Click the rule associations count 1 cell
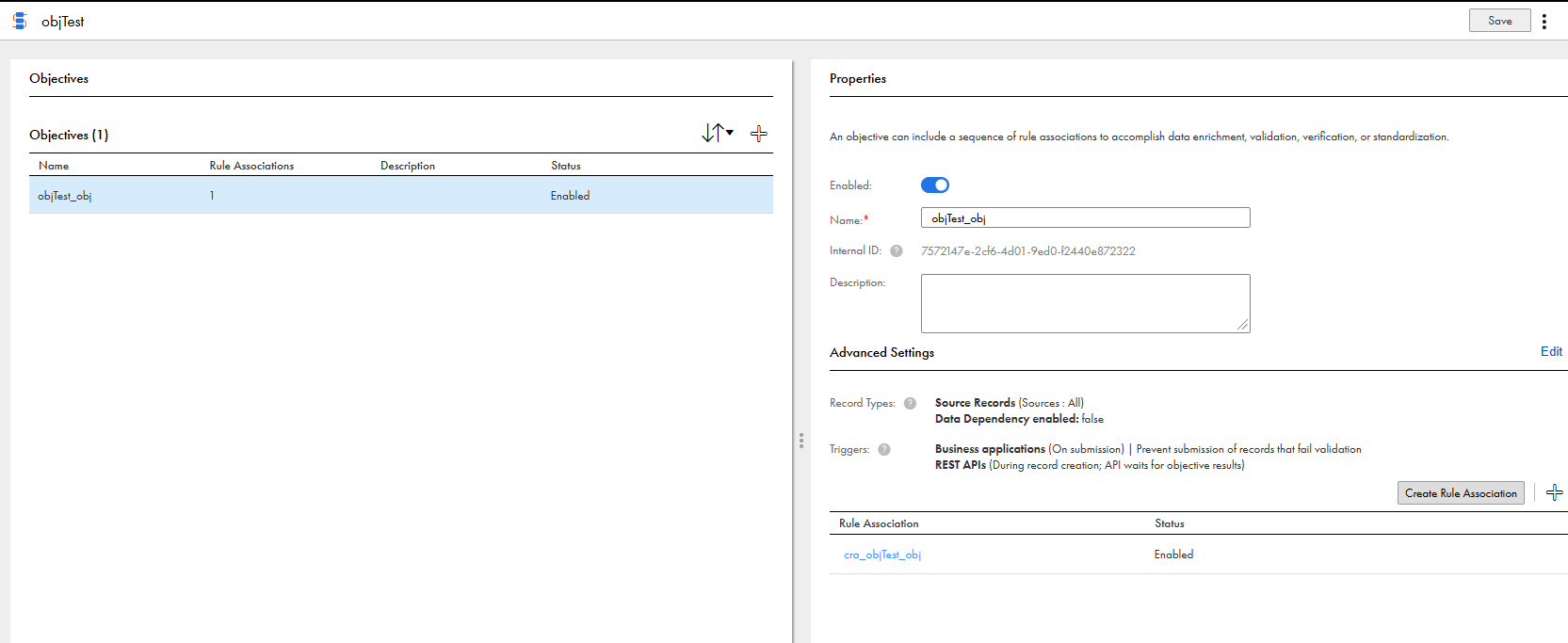Image resolution: width=1568 pixels, height=643 pixels. tap(212, 196)
